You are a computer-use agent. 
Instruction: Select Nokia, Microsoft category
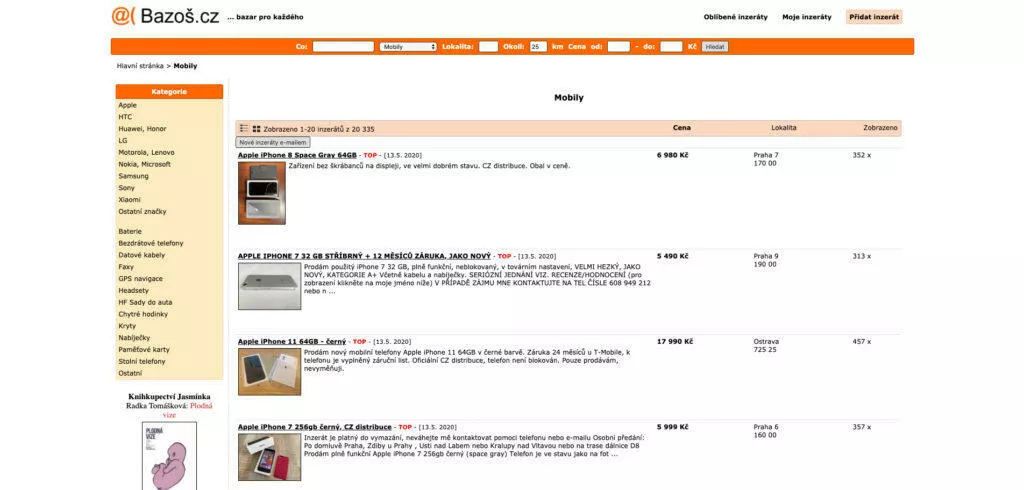pos(144,164)
